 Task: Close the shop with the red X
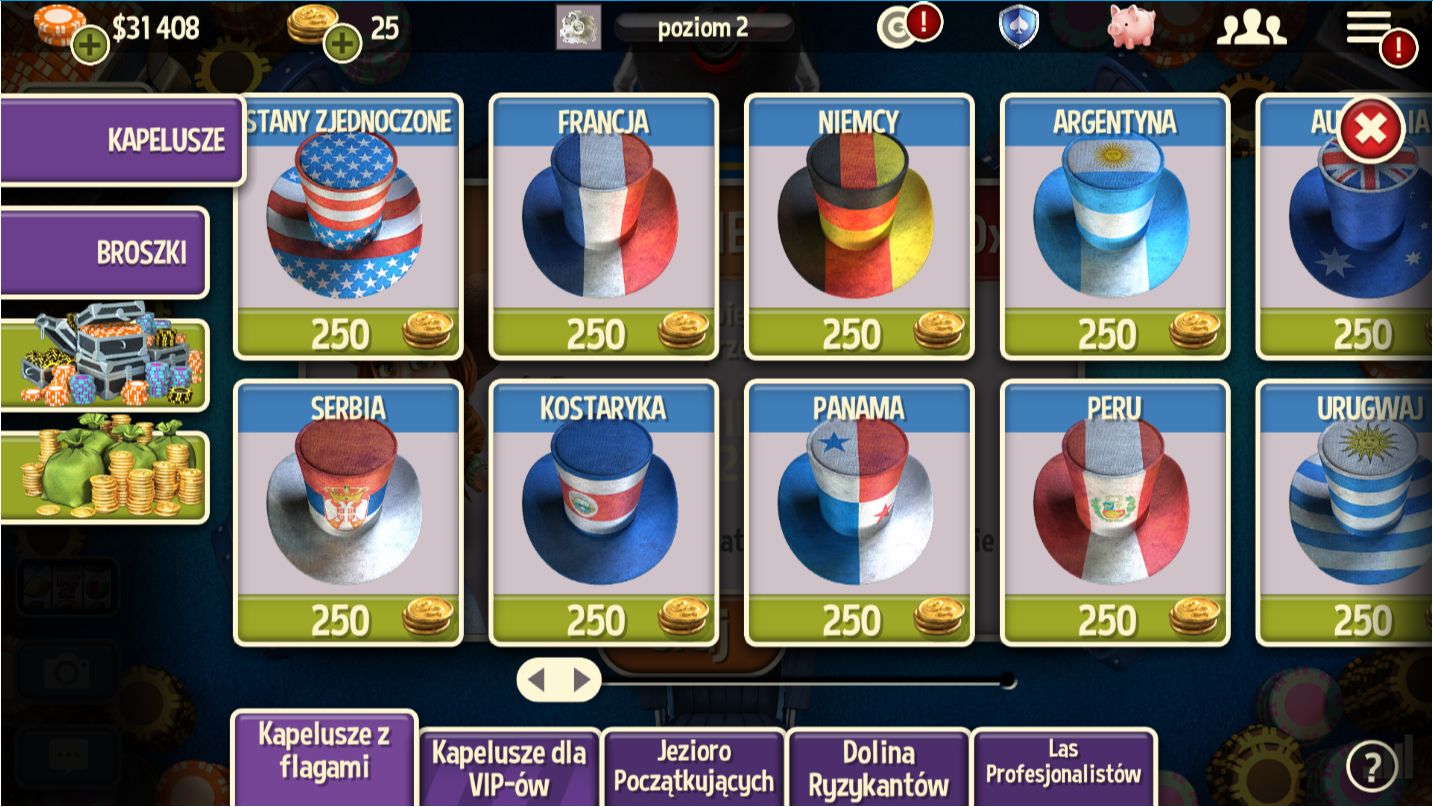[x=1370, y=129]
